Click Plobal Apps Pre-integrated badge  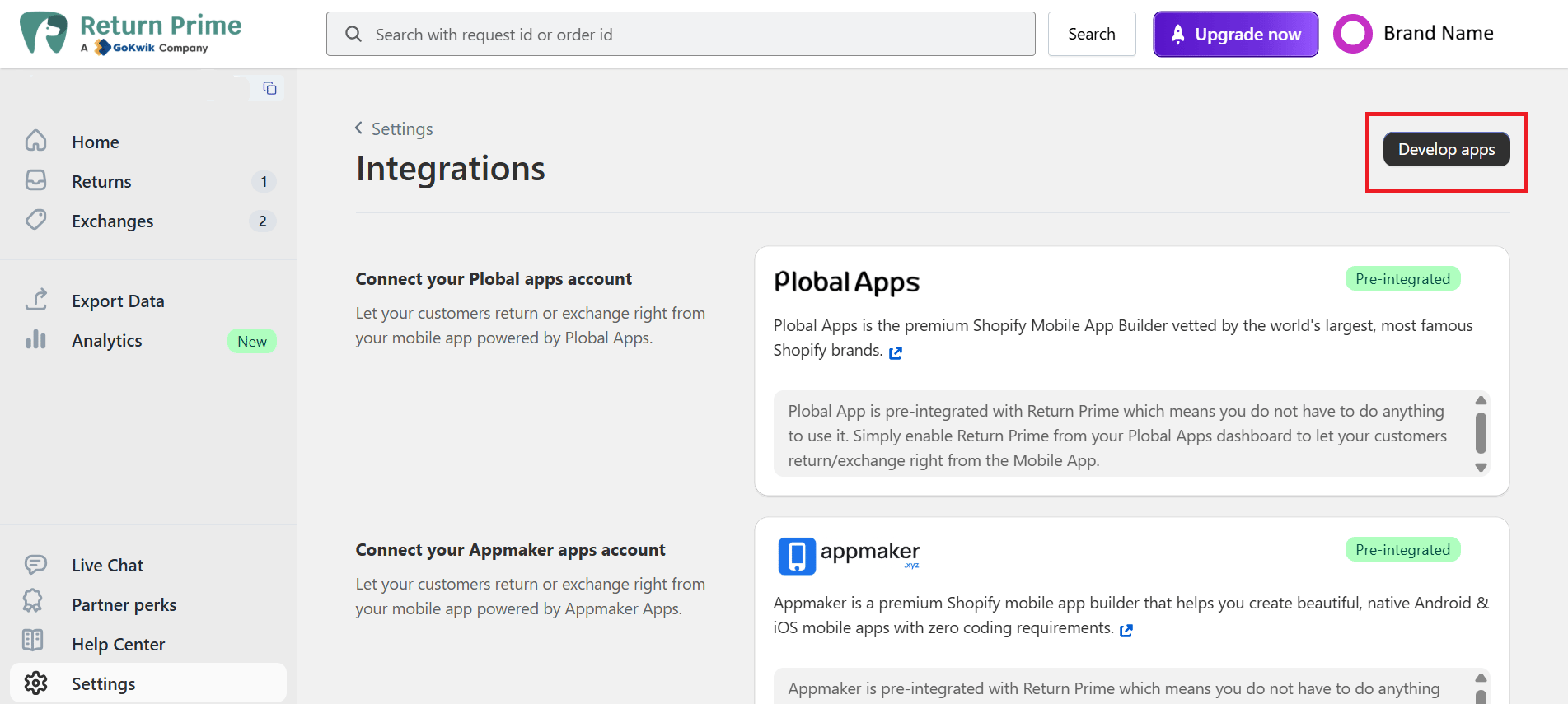click(1403, 278)
